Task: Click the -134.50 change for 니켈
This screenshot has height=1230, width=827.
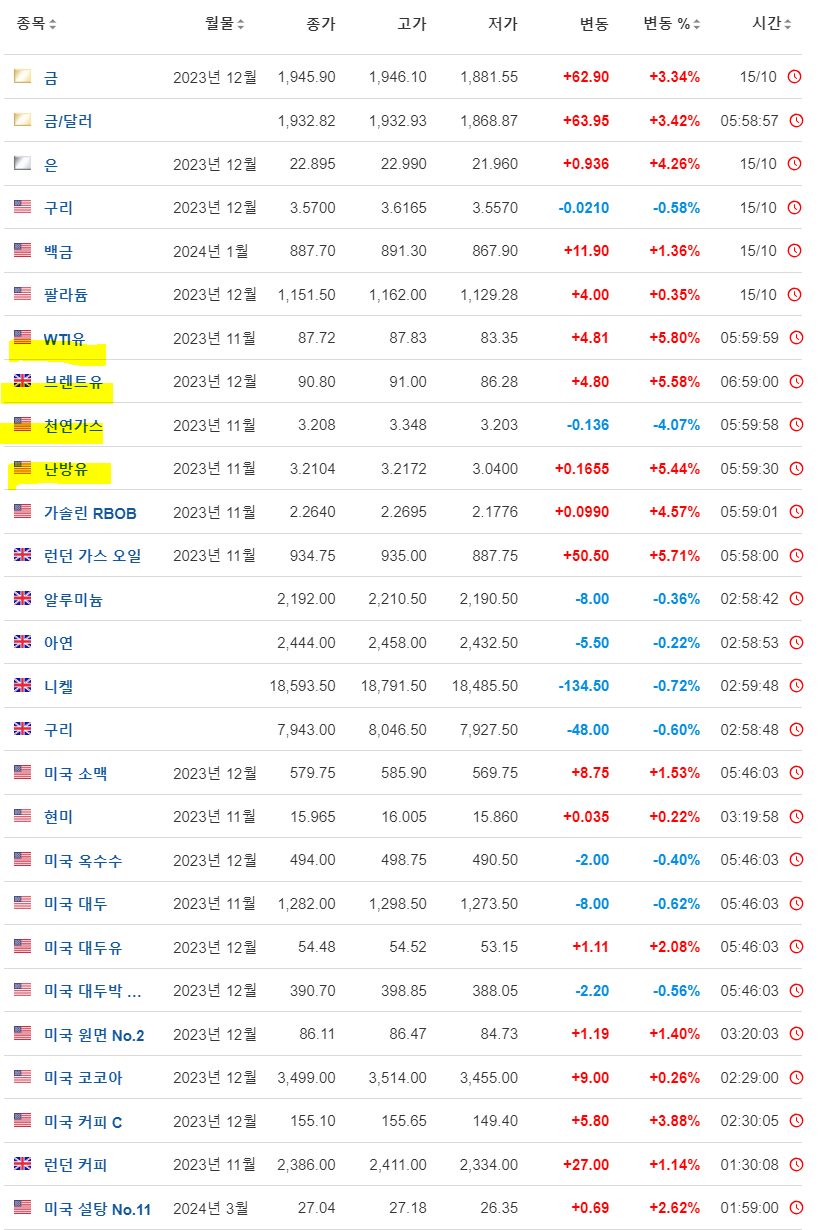Action: pyautogui.click(x=583, y=686)
